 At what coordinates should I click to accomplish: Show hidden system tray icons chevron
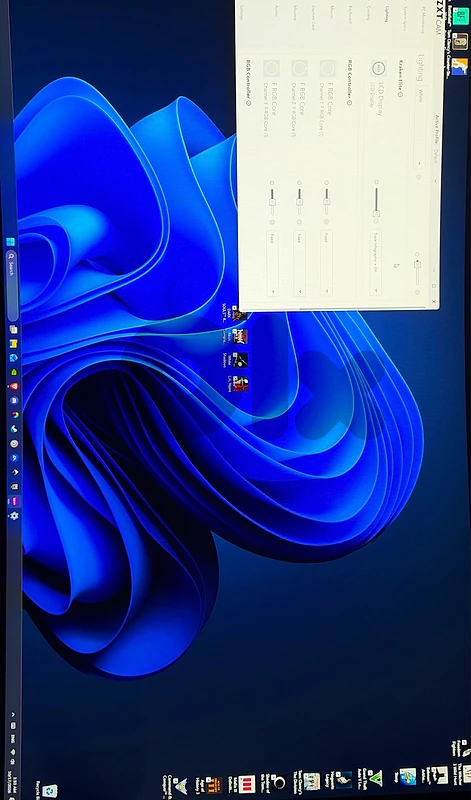(13, 715)
